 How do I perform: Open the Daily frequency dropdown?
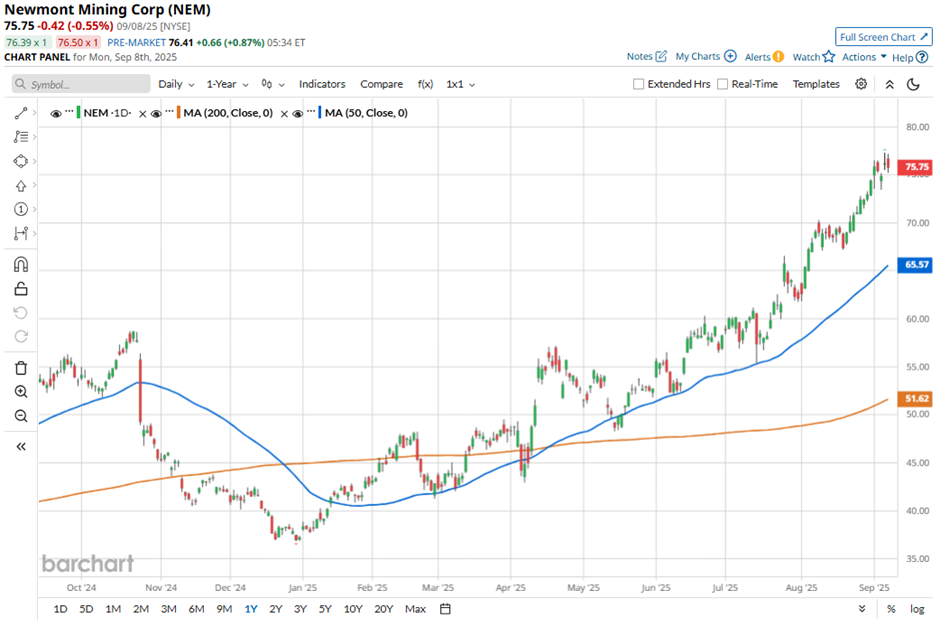tap(176, 84)
